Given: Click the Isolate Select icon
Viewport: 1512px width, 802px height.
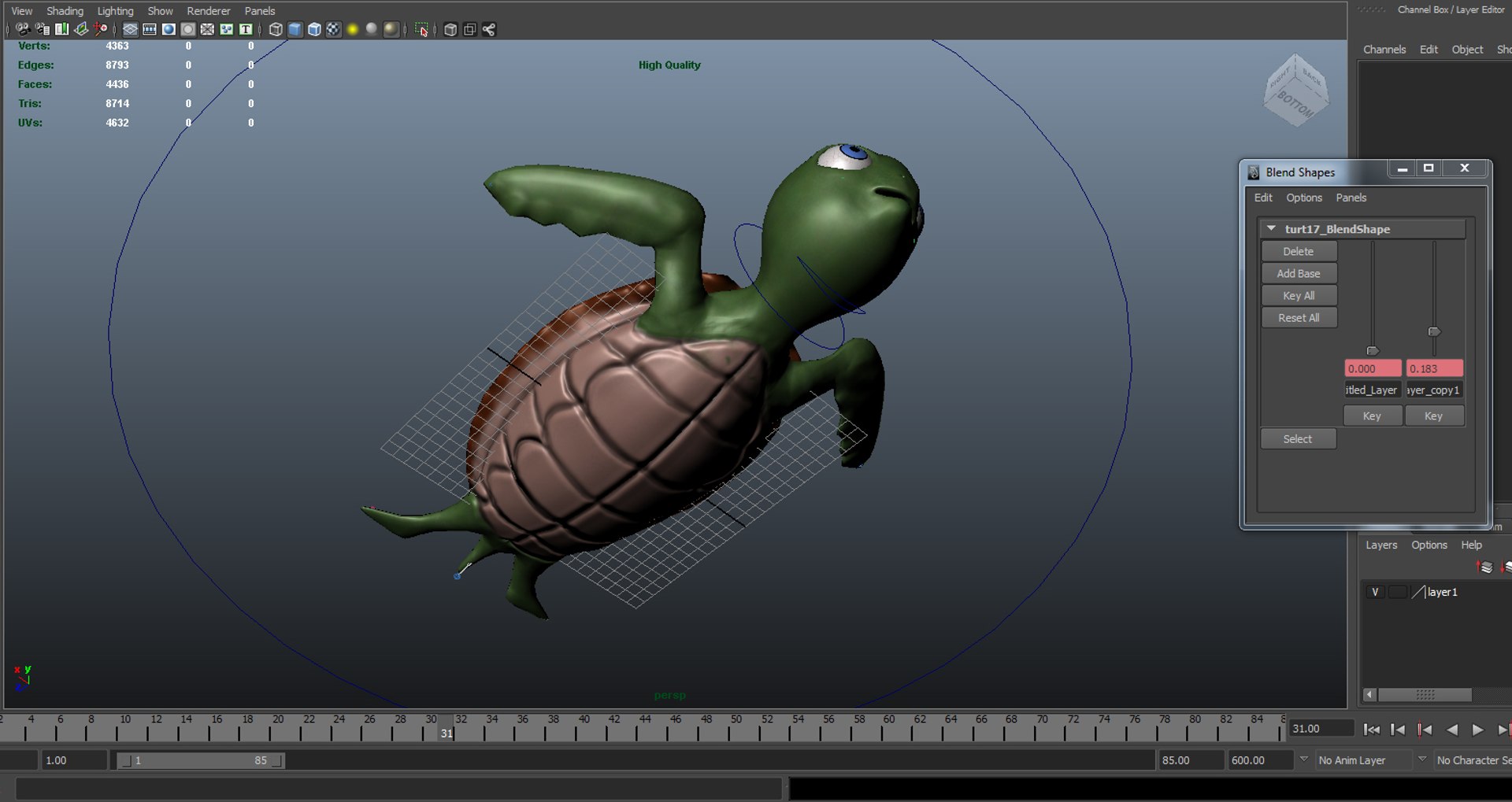Looking at the screenshot, I should pos(421,29).
